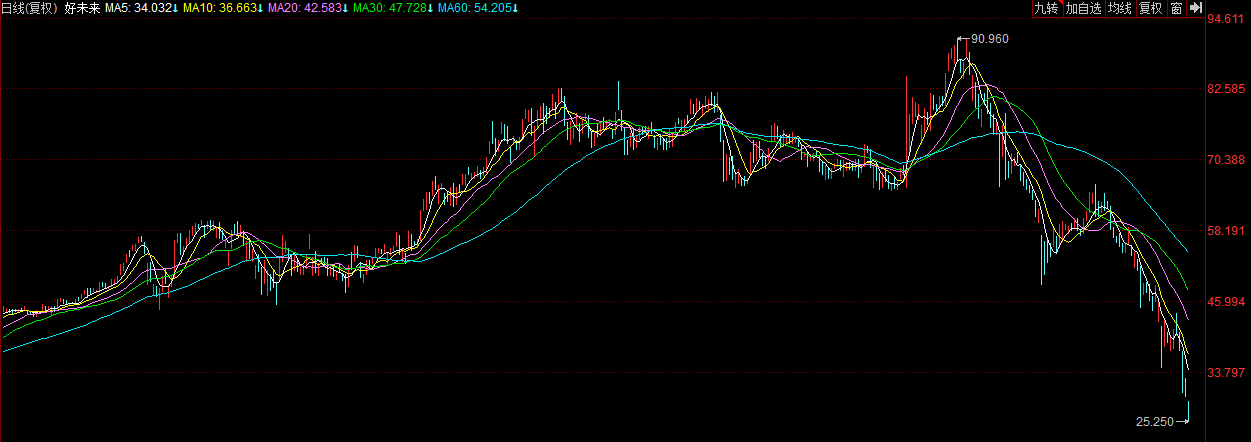The height and width of the screenshot is (442, 1251).
Task: Click the arrow-to-bar icon in the toolbar
Action: click(x=1194, y=8)
